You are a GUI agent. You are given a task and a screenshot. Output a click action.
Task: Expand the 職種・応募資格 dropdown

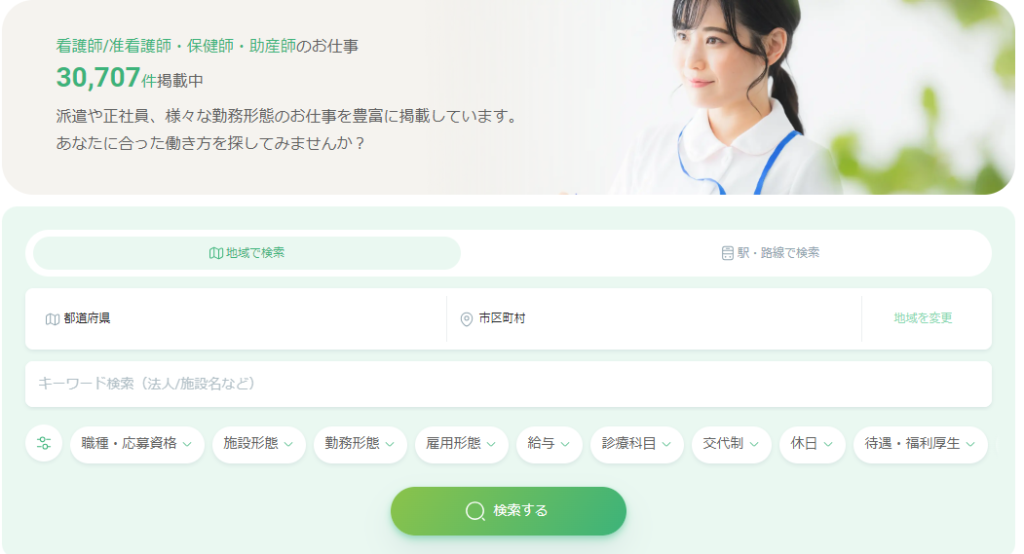click(x=137, y=444)
